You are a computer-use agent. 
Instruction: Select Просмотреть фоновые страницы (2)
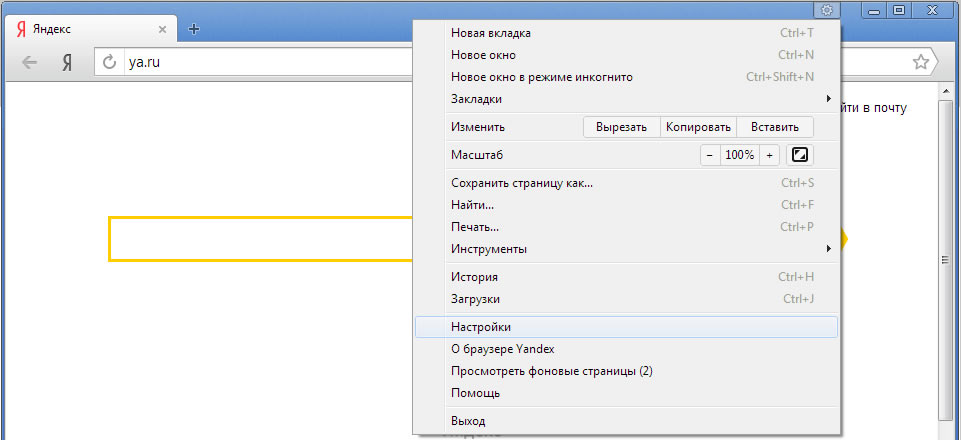(626, 371)
